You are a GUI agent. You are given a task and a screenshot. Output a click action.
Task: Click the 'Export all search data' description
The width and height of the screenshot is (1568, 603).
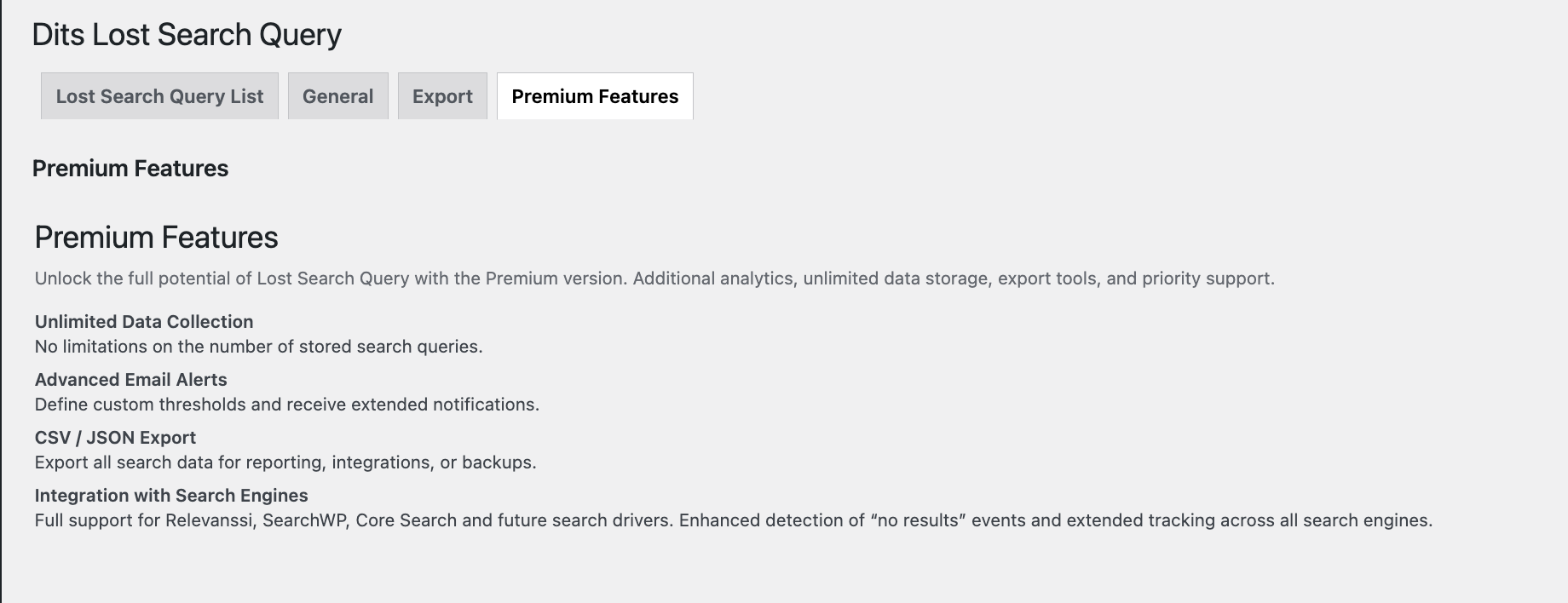285,462
